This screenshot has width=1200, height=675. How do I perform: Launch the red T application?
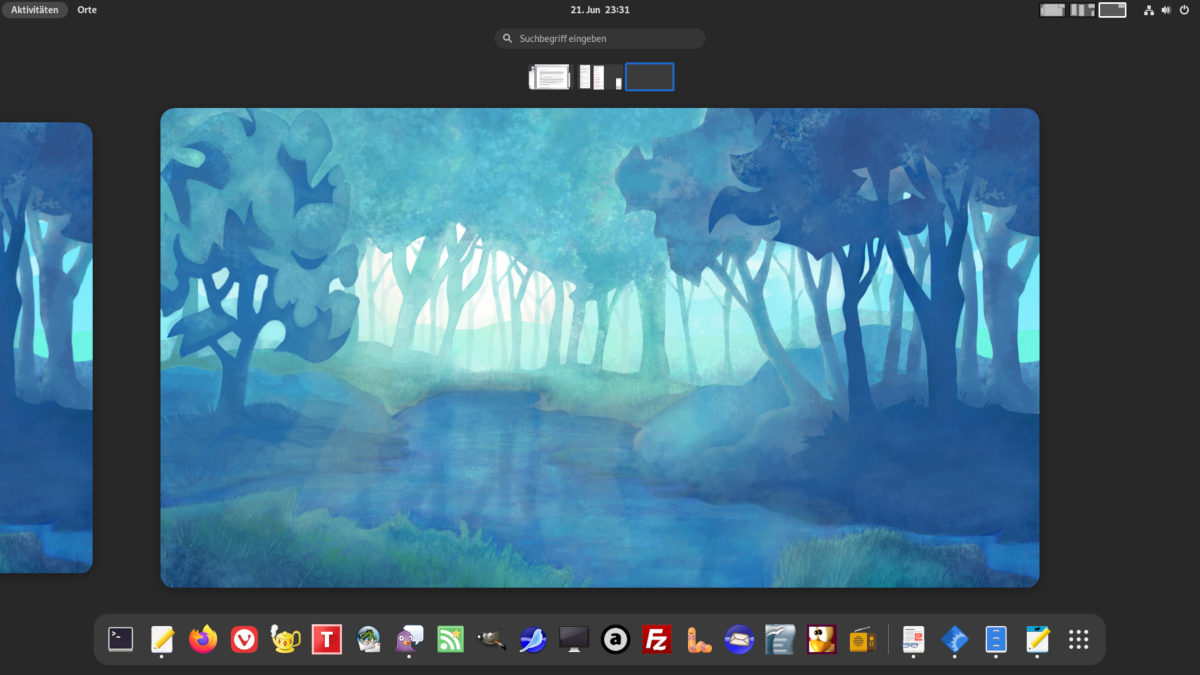point(327,639)
